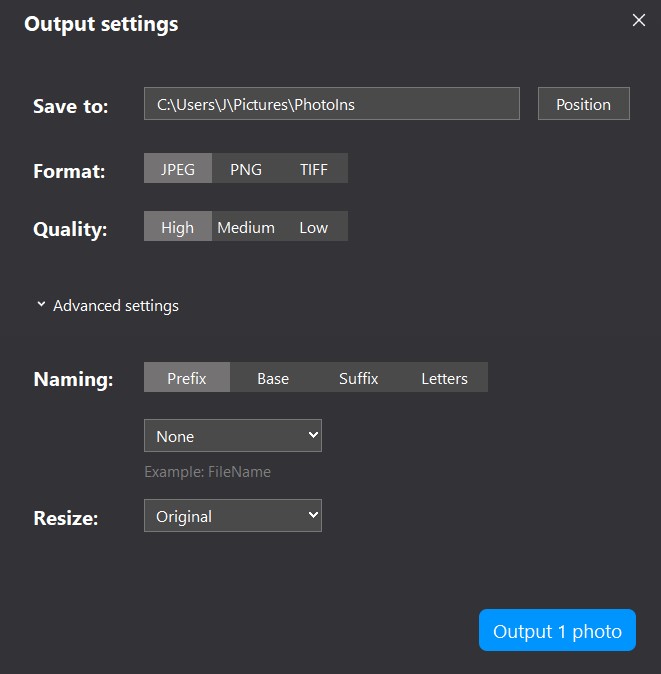This screenshot has height=674, width=661.
Task: Click the arrow icon on the Original dropdown
Action: pos(313,515)
